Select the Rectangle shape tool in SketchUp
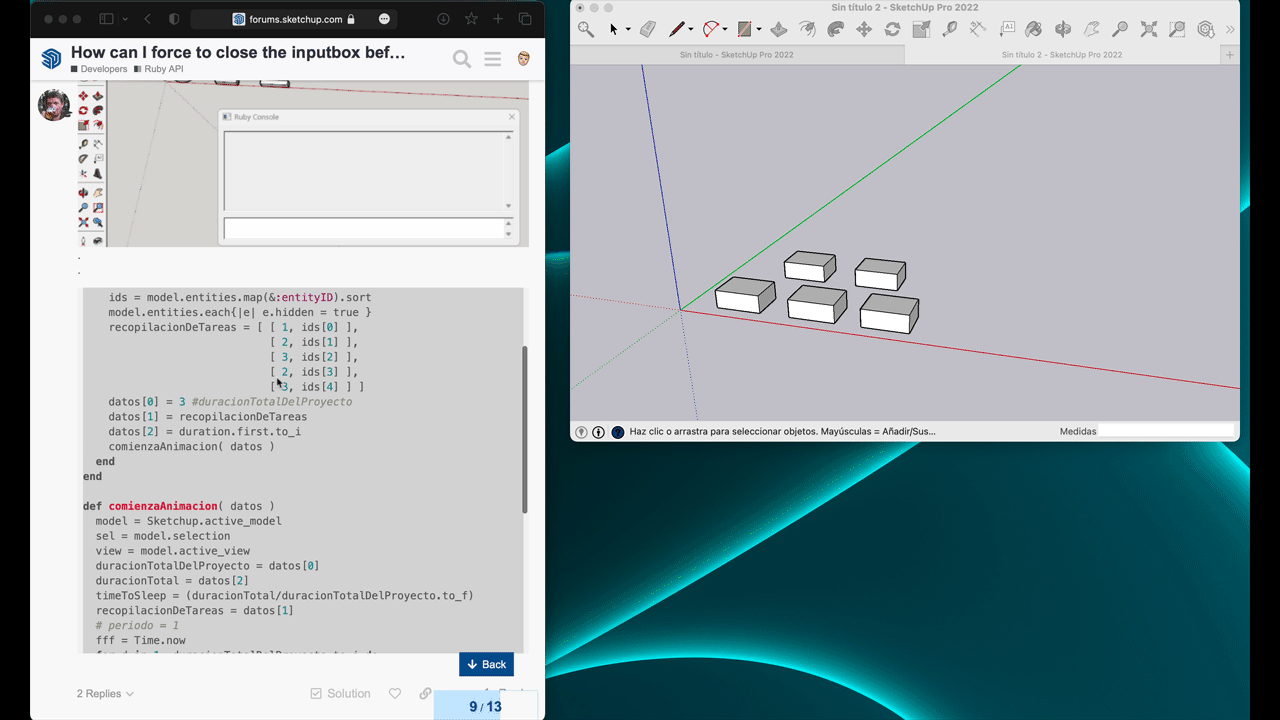Screen dimensions: 1280x720 pyautogui.click(x=744, y=30)
